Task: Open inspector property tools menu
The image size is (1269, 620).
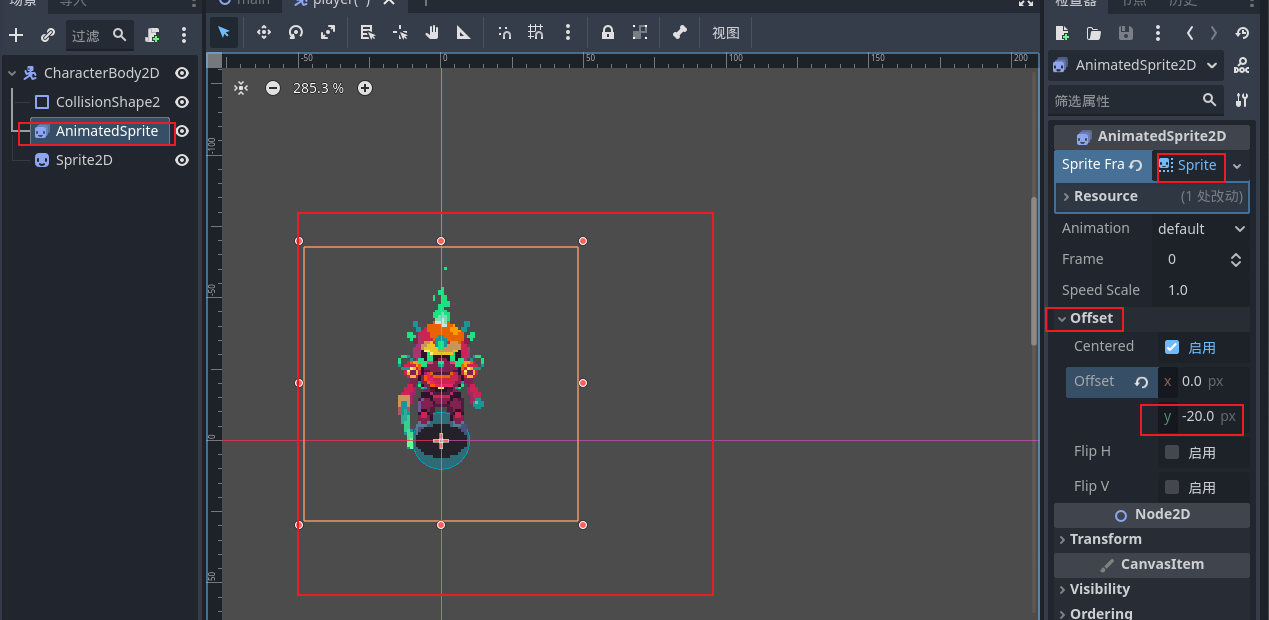Action: pos(1241,101)
